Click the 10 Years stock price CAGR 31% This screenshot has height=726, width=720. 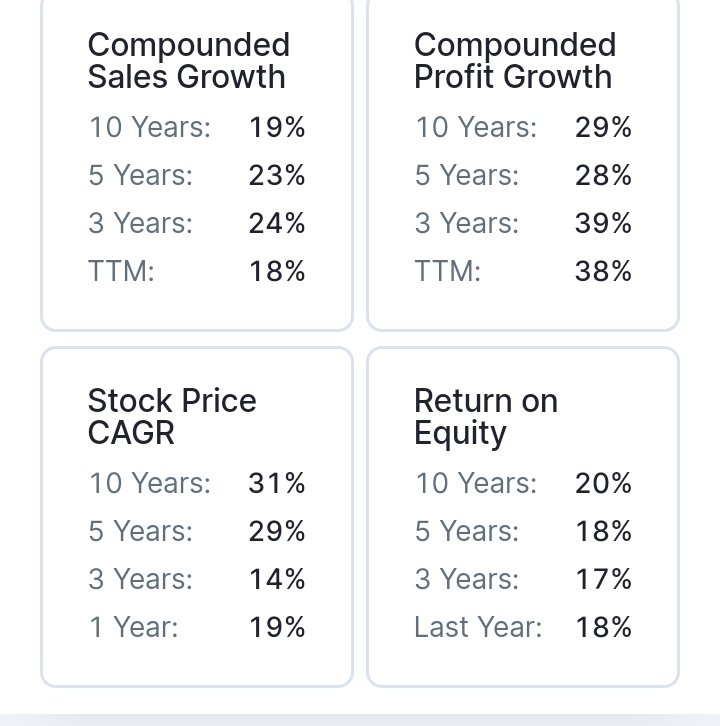[277, 484]
